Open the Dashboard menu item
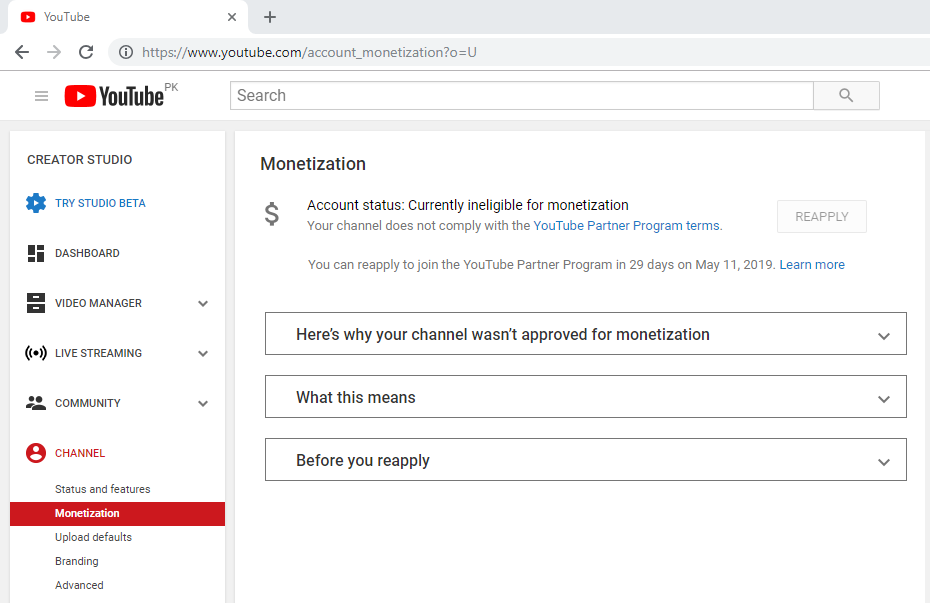 87,253
